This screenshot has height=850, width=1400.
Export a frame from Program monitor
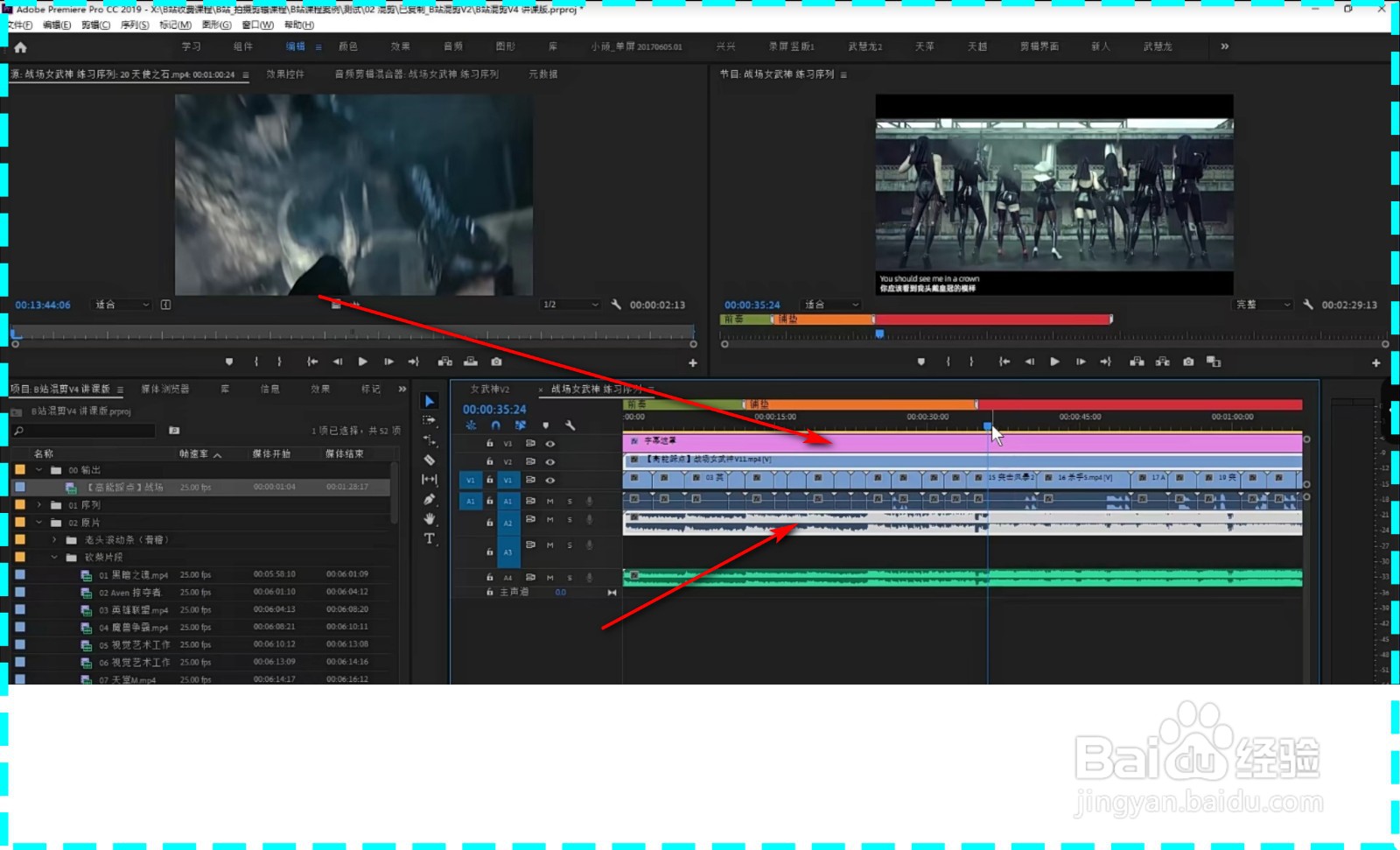pyautogui.click(x=1188, y=362)
